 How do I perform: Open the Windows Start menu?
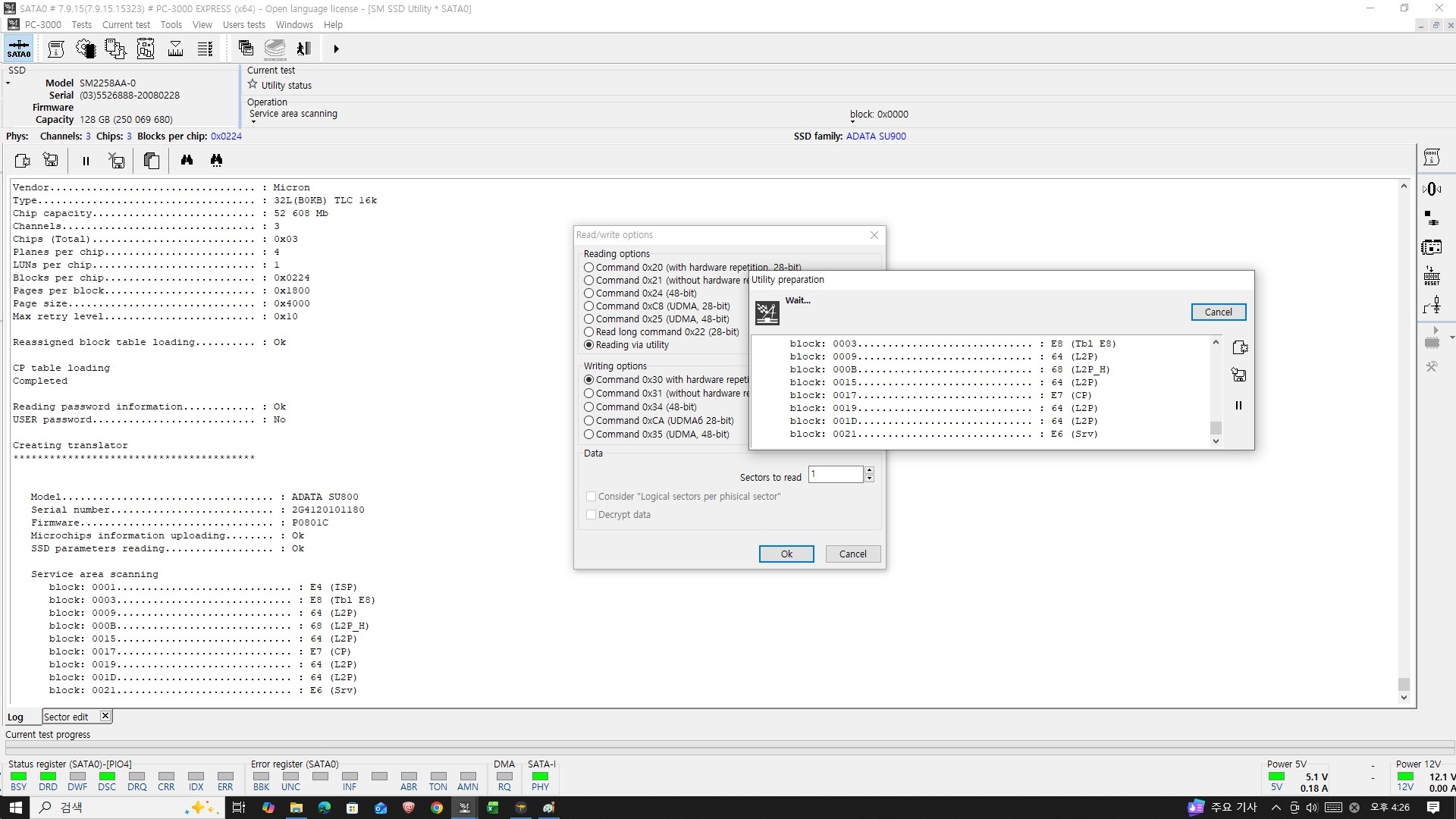(x=15, y=808)
